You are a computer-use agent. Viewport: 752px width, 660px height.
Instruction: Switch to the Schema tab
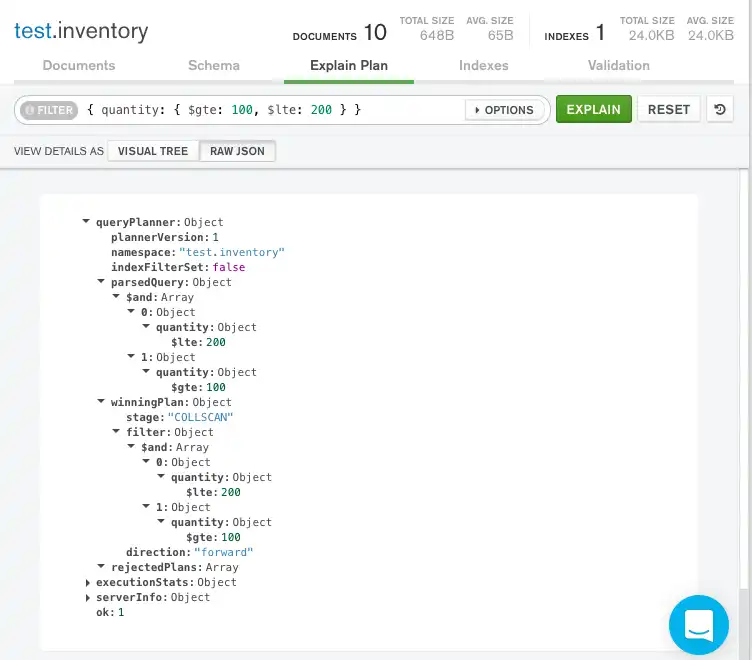[x=214, y=66]
